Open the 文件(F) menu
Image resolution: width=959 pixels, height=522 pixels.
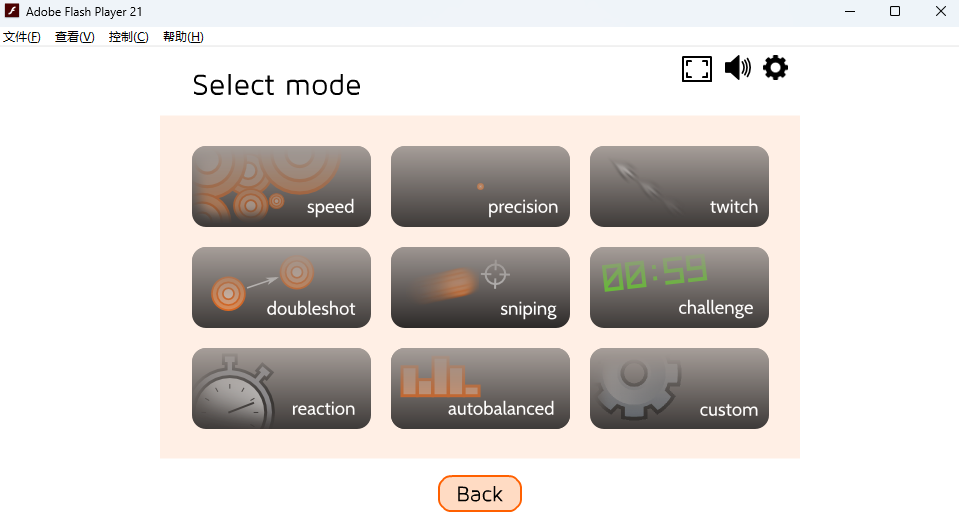tap(22, 37)
